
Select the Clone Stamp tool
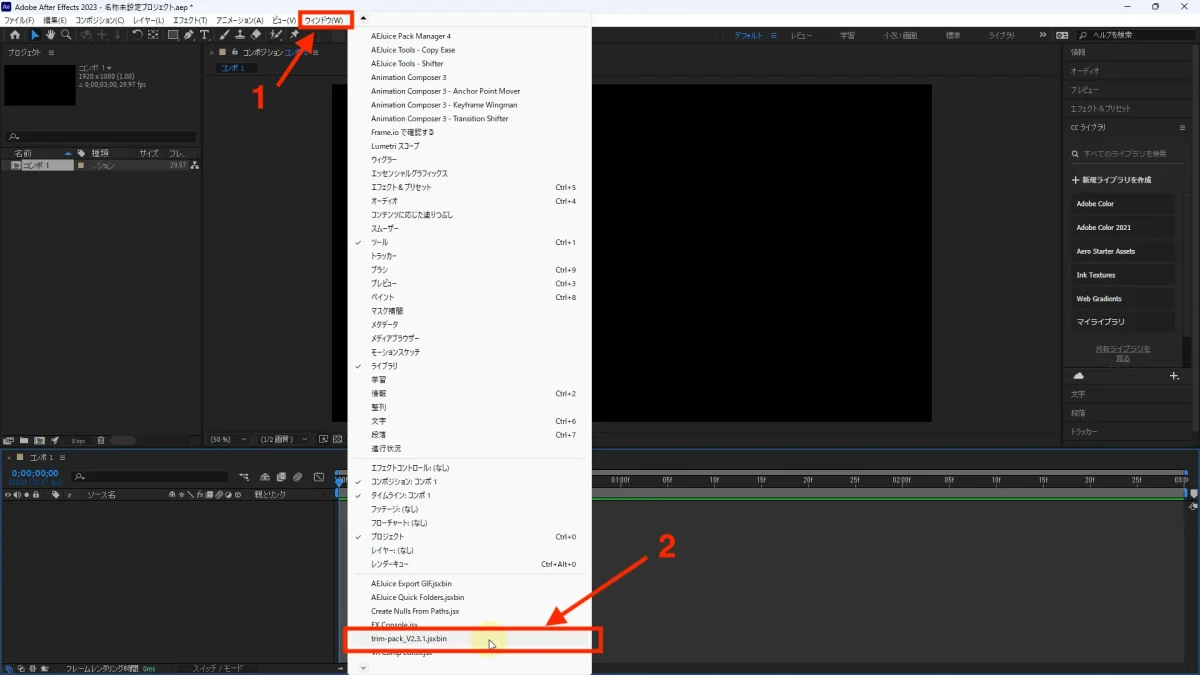point(240,35)
